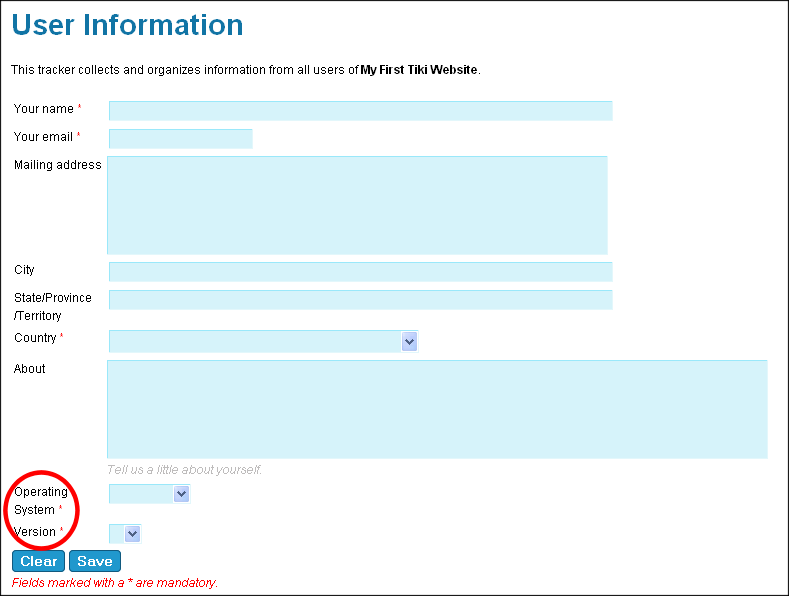The height and width of the screenshot is (596, 789).
Task: Click the 'Mailing address' label
Action: coord(58,165)
